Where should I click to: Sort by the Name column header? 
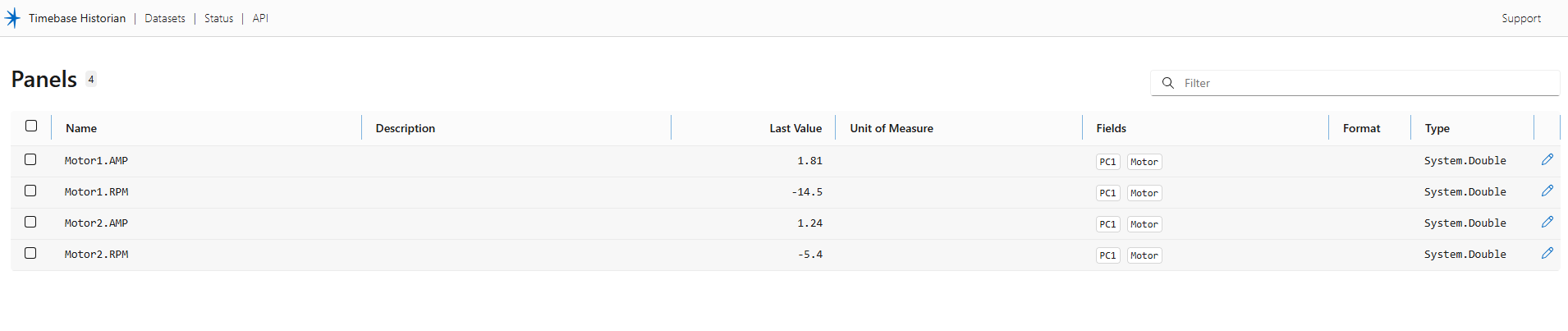coord(81,128)
